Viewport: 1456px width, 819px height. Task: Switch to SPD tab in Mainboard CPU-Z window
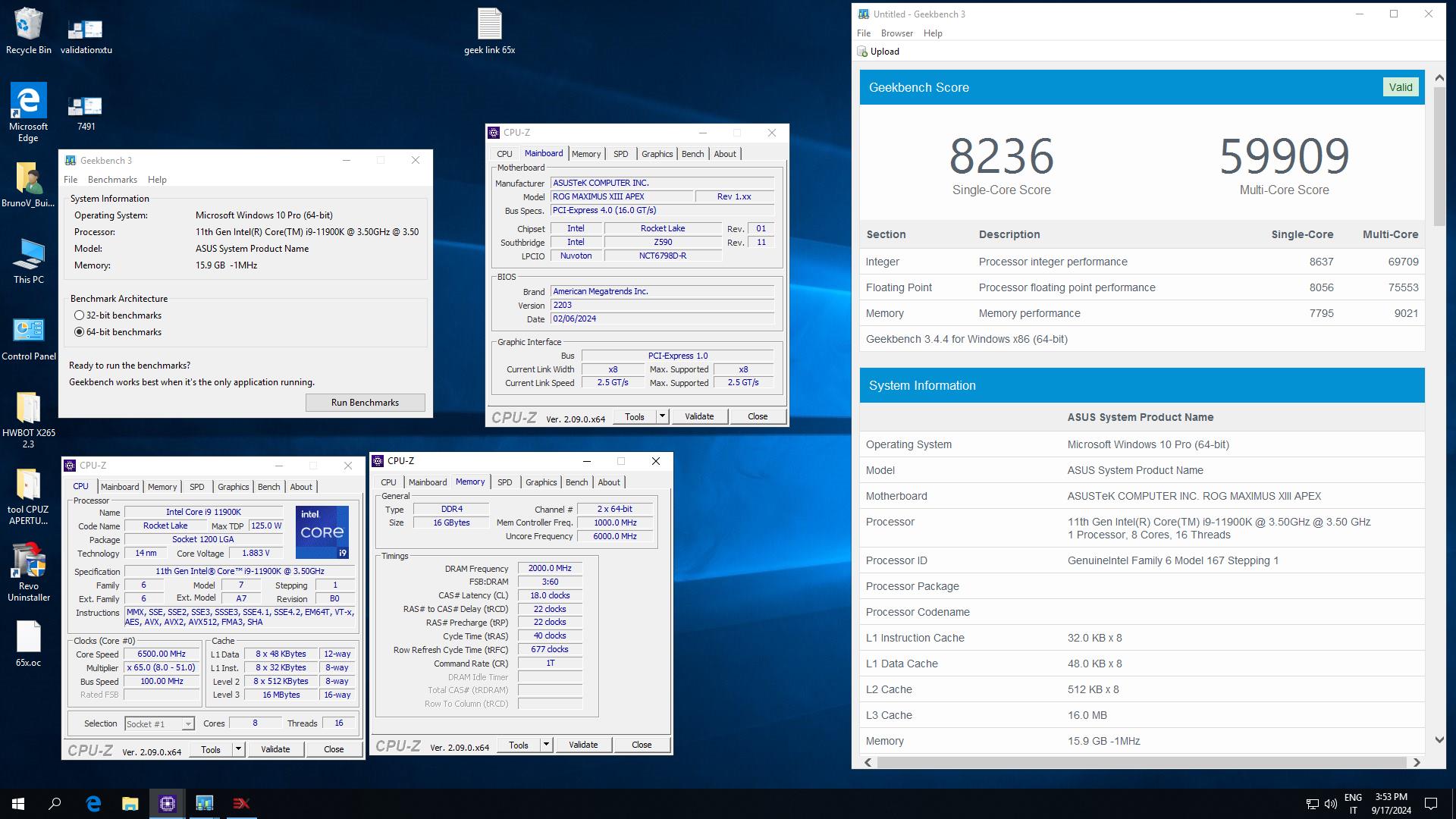coord(620,154)
